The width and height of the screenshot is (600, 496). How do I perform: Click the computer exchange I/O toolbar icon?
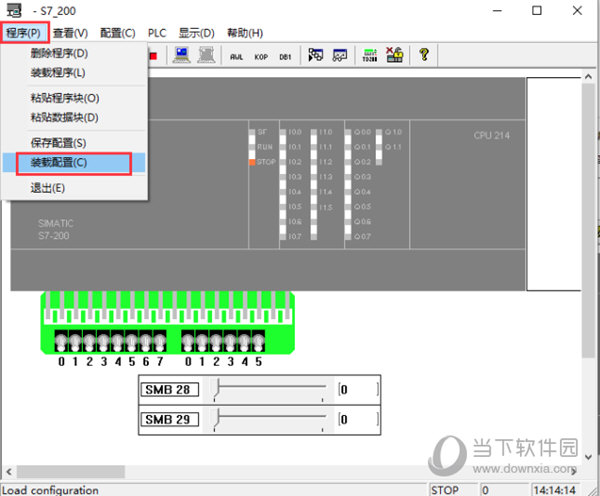click(x=181, y=55)
